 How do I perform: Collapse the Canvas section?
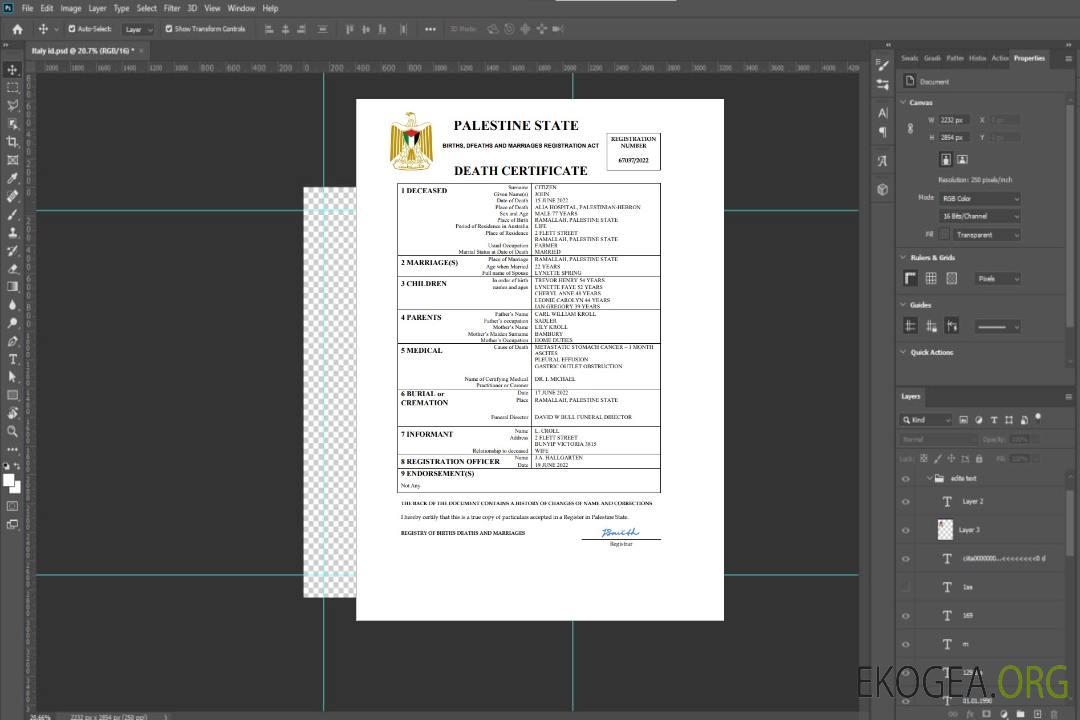[x=904, y=103]
